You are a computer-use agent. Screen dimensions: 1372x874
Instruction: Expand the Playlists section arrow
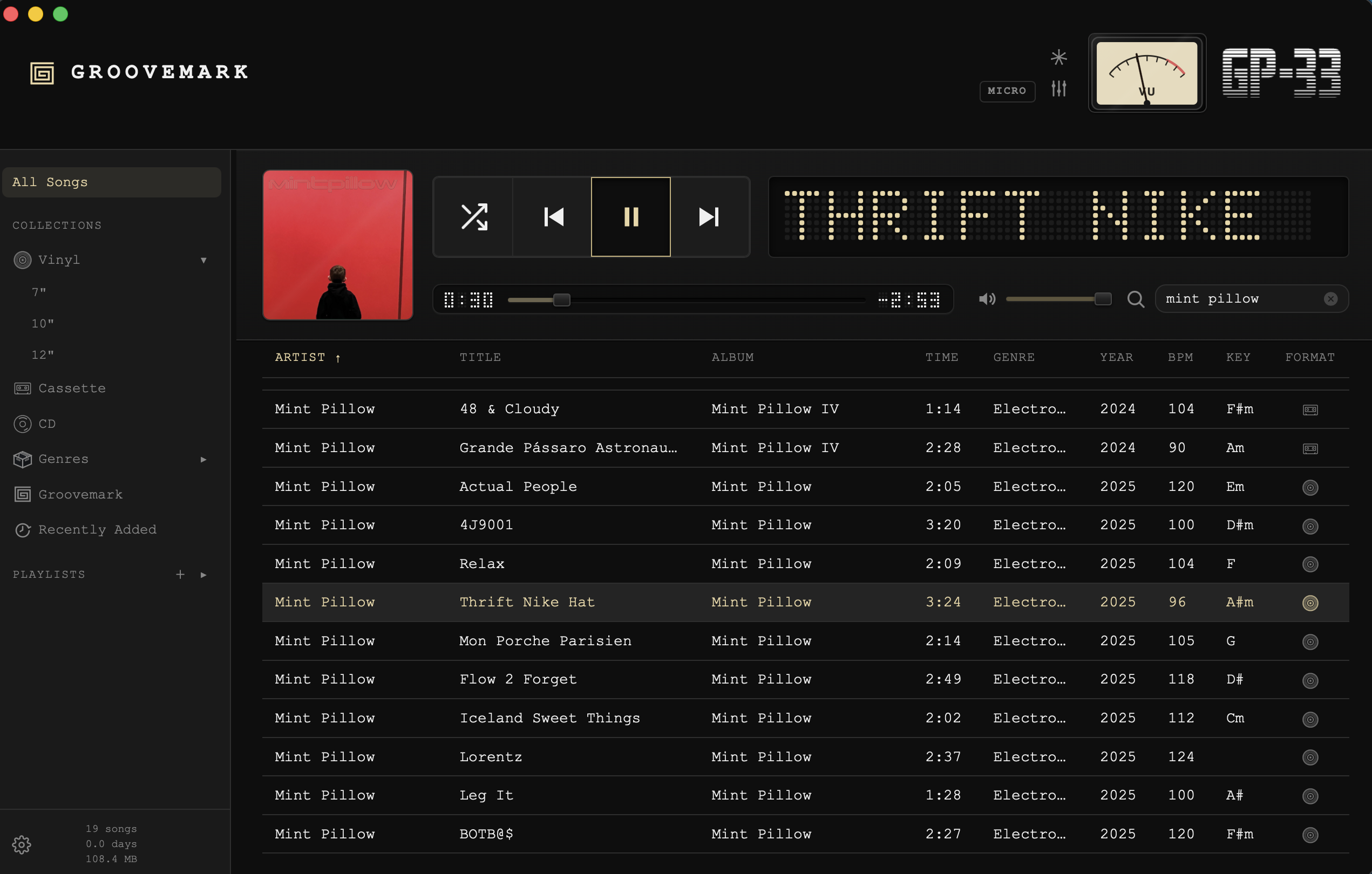[203, 575]
